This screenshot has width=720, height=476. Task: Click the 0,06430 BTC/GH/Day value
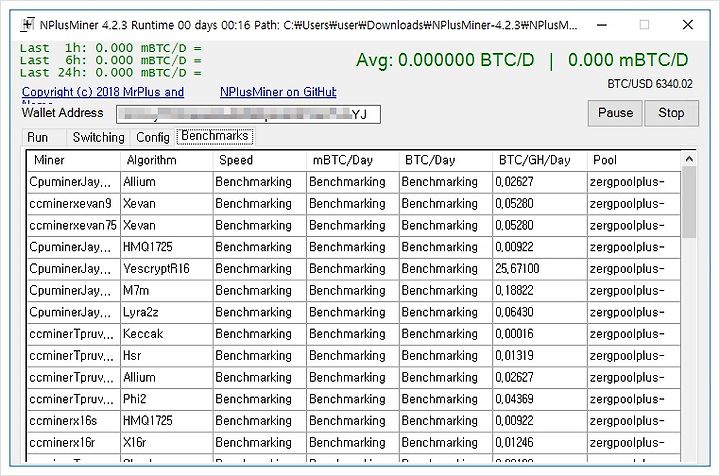pos(540,313)
